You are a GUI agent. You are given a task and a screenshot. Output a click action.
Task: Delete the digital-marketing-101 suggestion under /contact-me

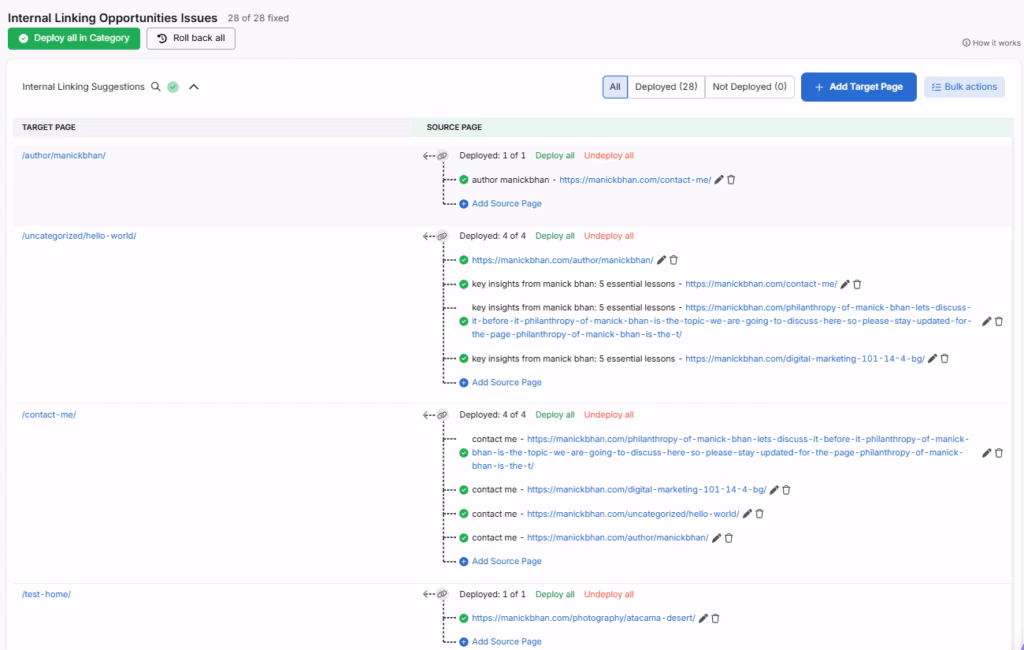(786, 490)
